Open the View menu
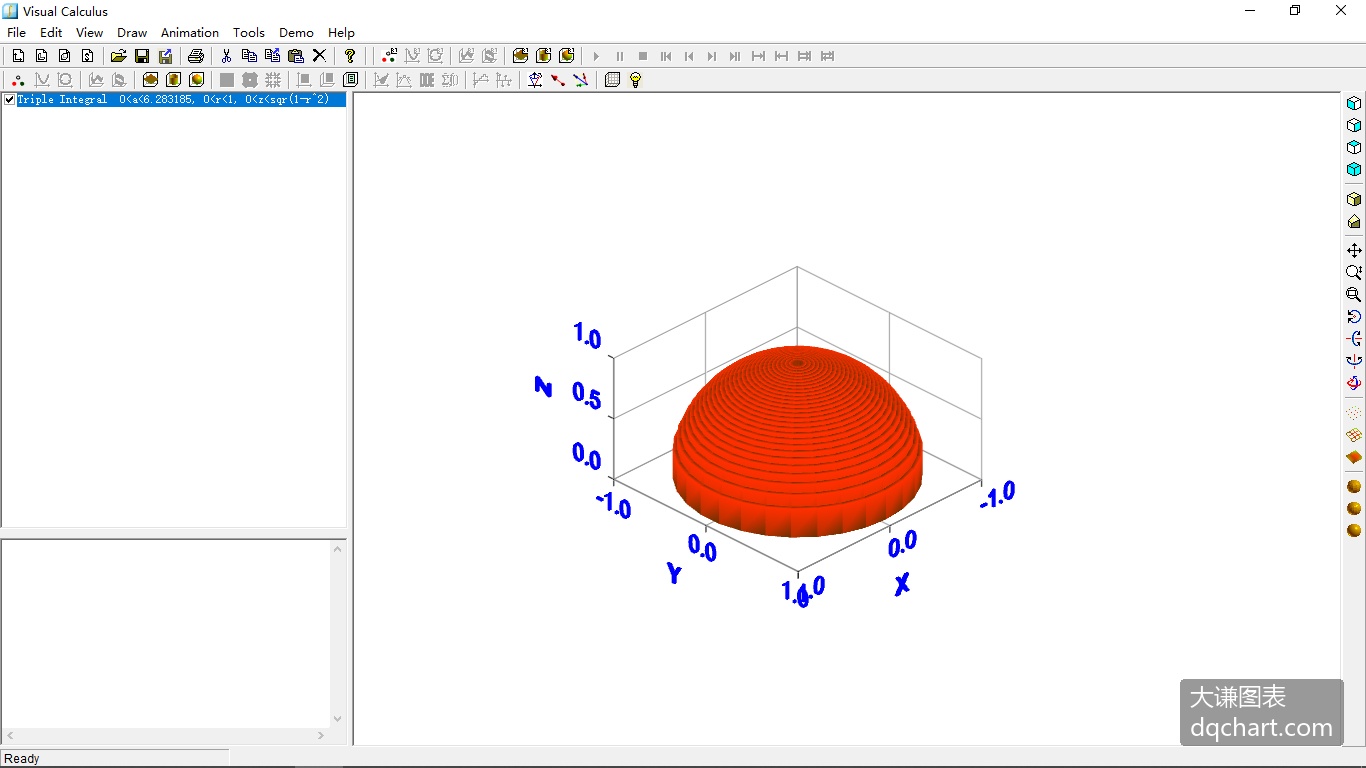This screenshot has height=768, width=1366. [x=89, y=32]
